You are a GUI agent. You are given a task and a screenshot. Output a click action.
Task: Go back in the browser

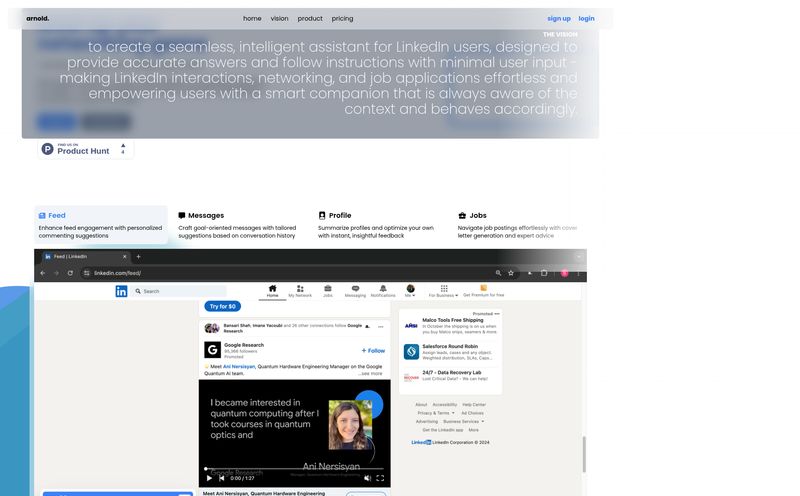[x=43, y=273]
